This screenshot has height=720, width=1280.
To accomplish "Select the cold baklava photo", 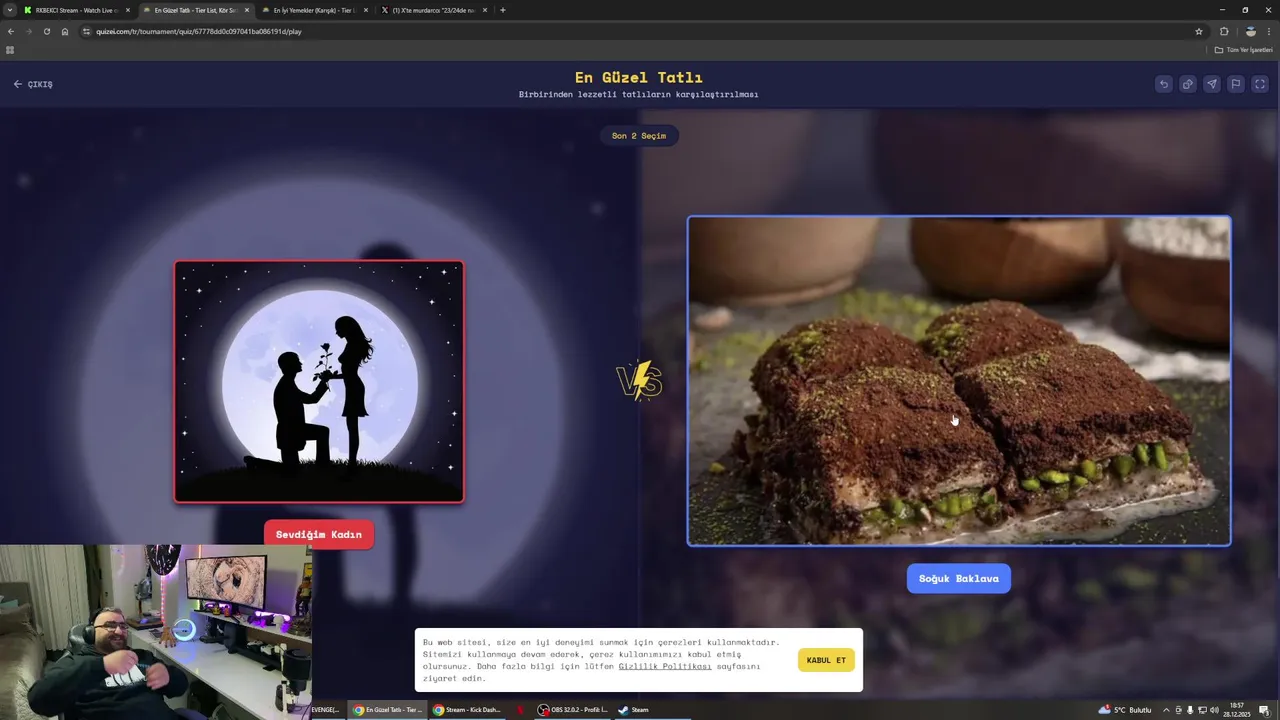I will point(958,381).
